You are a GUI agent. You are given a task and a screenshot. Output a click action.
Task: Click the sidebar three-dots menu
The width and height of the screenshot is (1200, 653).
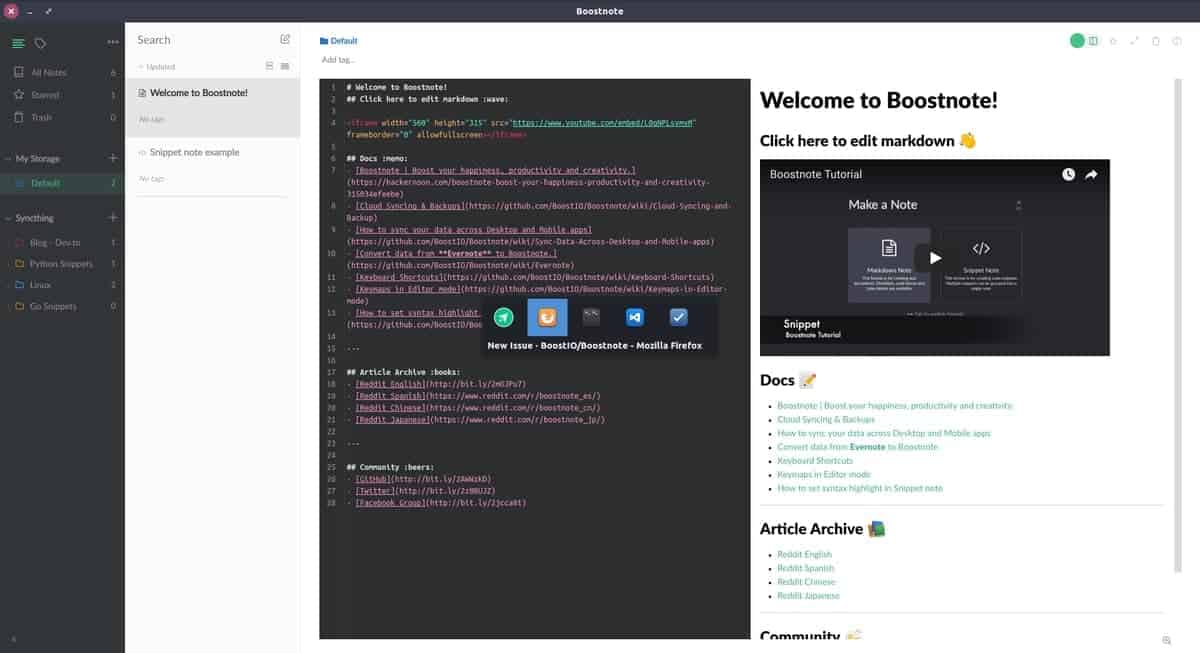click(x=113, y=42)
